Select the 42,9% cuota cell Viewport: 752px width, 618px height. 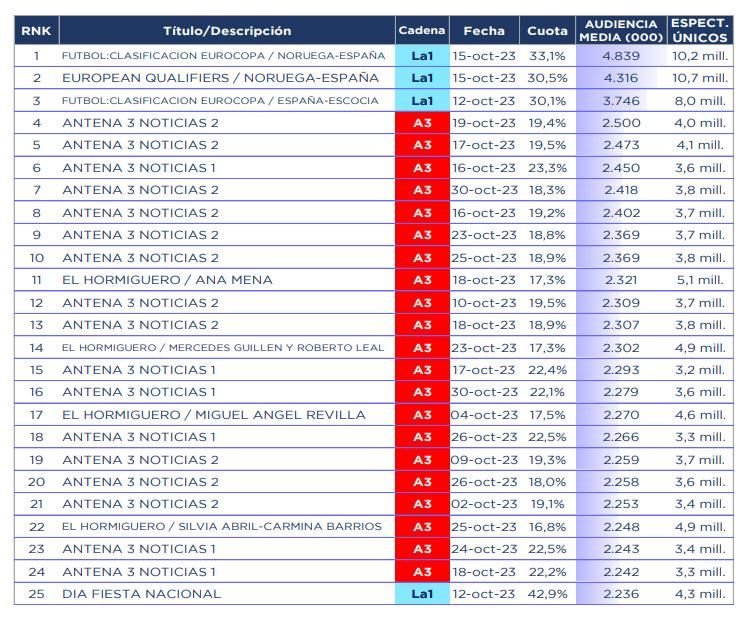(x=547, y=594)
